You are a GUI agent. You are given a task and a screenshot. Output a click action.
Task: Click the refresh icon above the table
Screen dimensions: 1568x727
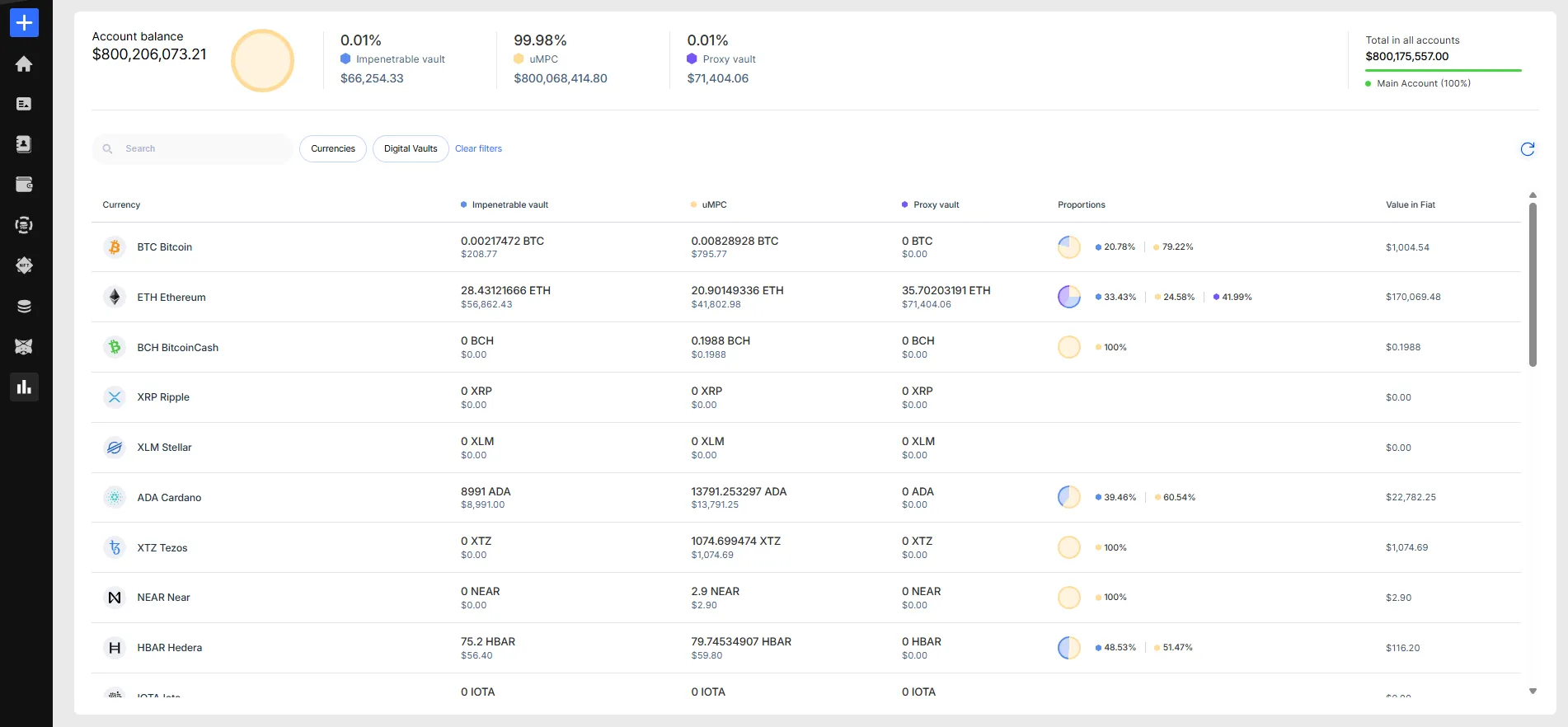[1528, 149]
